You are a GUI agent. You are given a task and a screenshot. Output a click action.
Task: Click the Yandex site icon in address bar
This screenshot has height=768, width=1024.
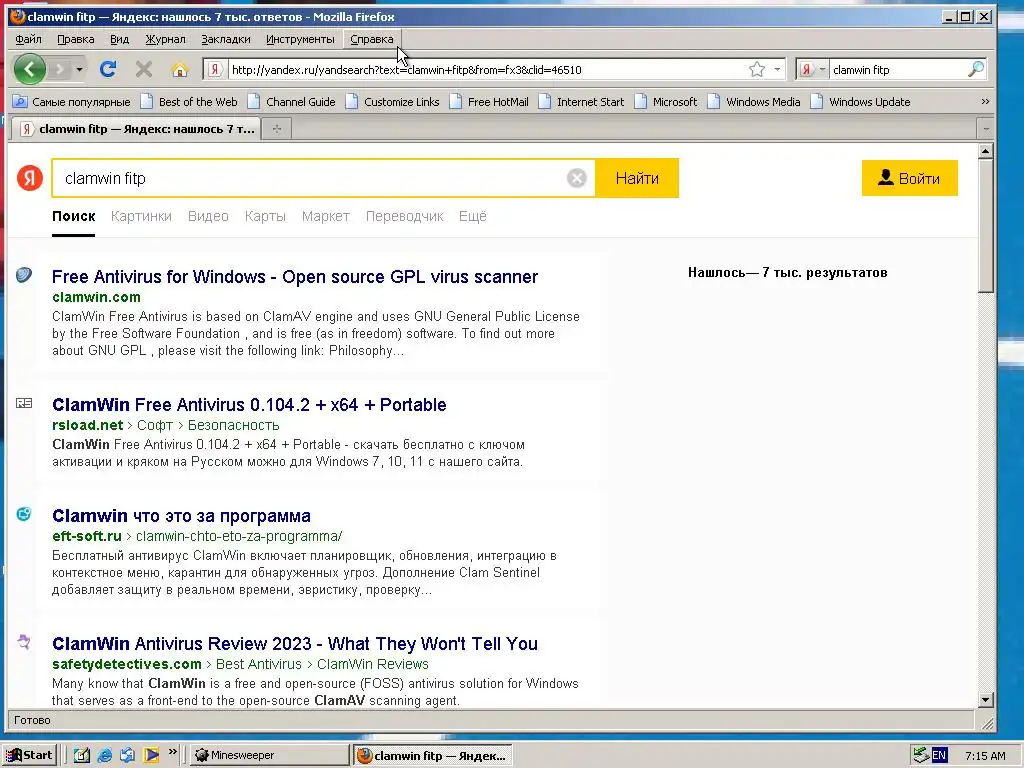pos(214,69)
